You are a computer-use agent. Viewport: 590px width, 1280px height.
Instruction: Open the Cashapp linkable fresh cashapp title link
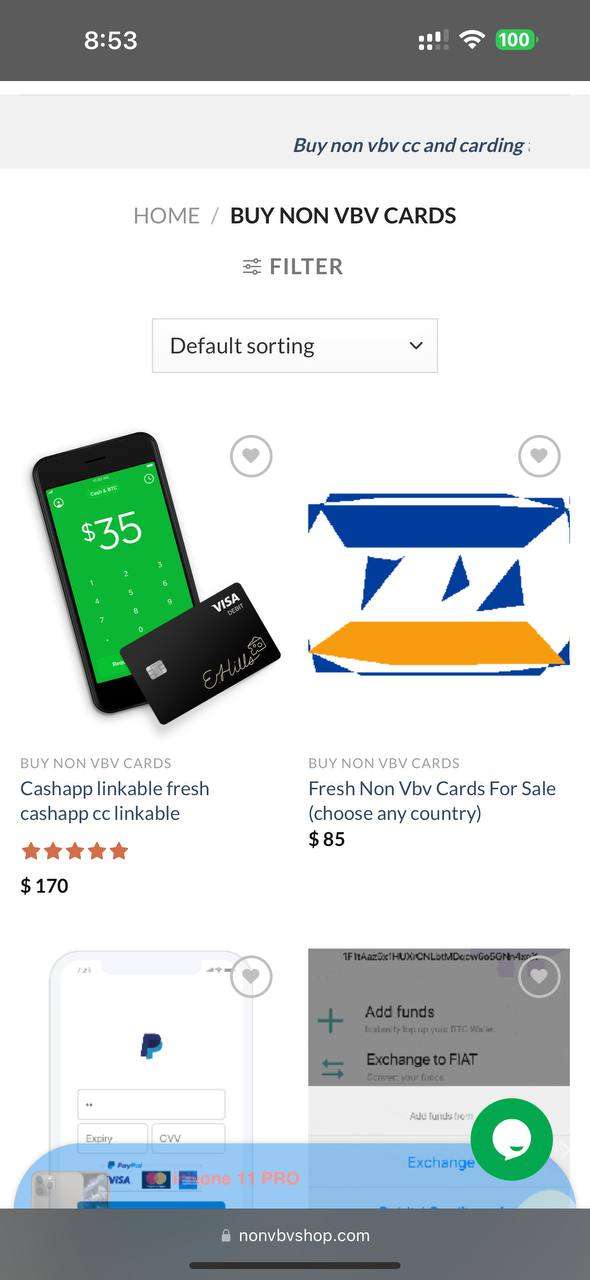115,801
